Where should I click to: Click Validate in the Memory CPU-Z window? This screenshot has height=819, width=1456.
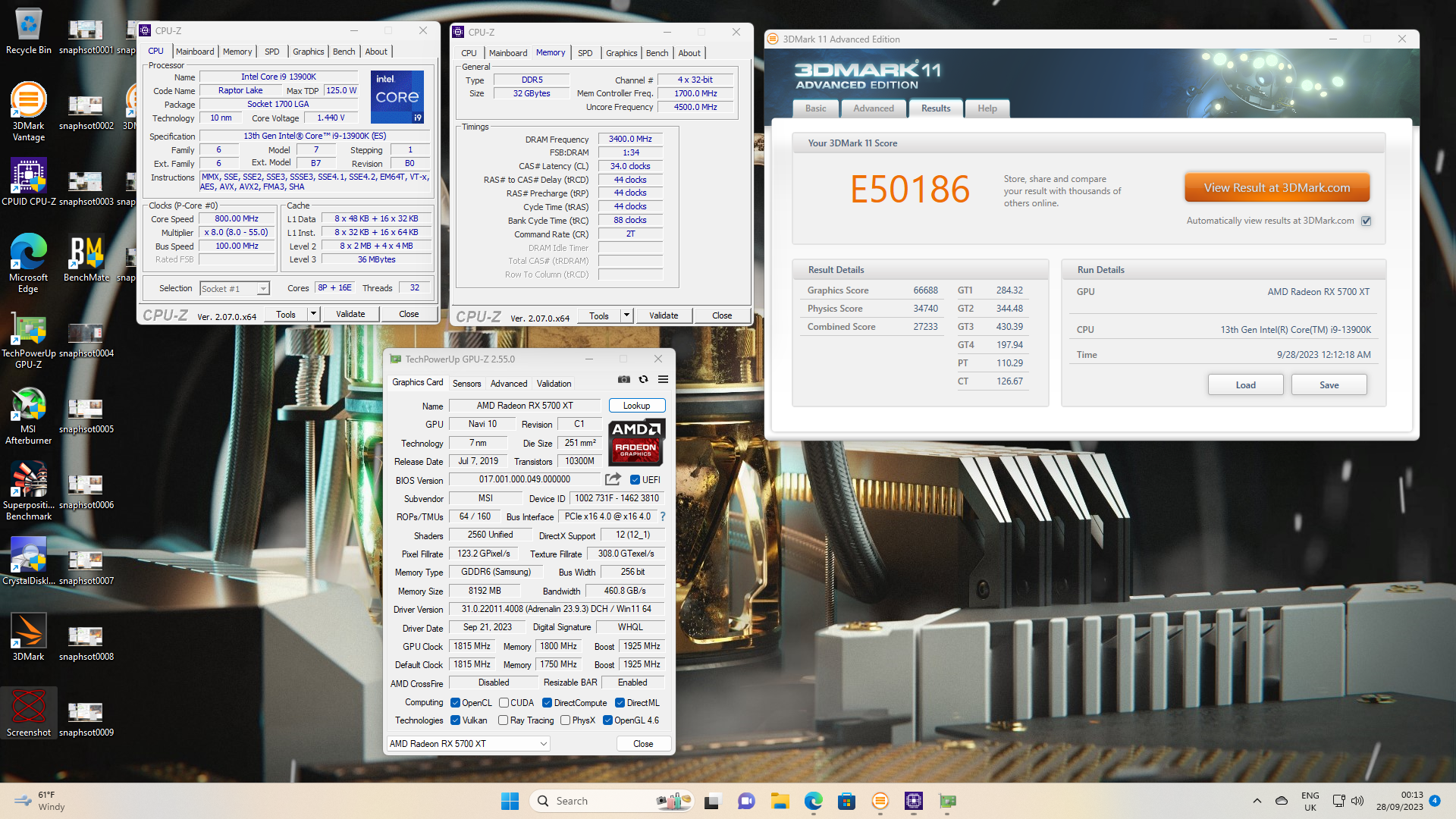pyautogui.click(x=664, y=315)
